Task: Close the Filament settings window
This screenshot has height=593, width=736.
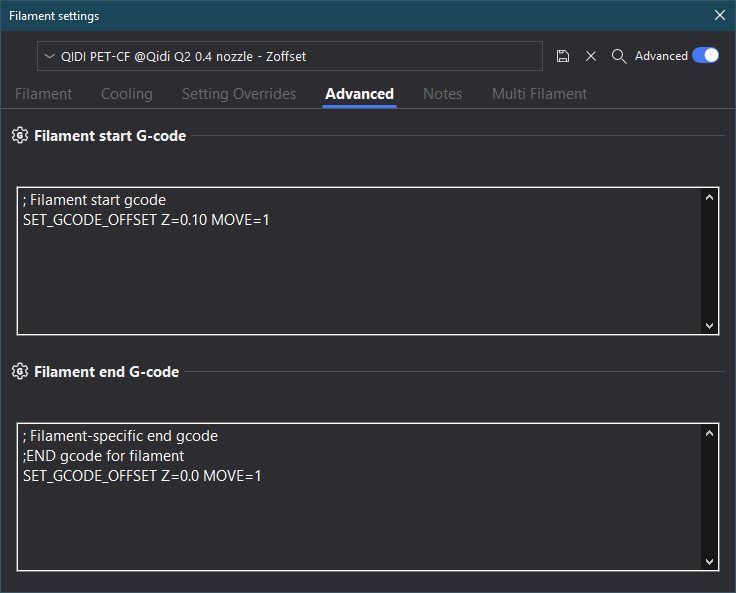Action: point(720,15)
